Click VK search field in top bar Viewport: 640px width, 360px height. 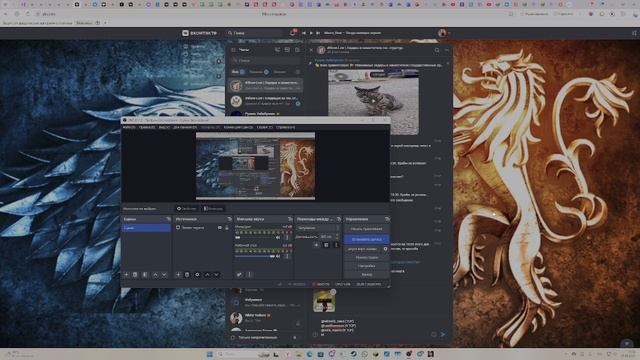256,33
